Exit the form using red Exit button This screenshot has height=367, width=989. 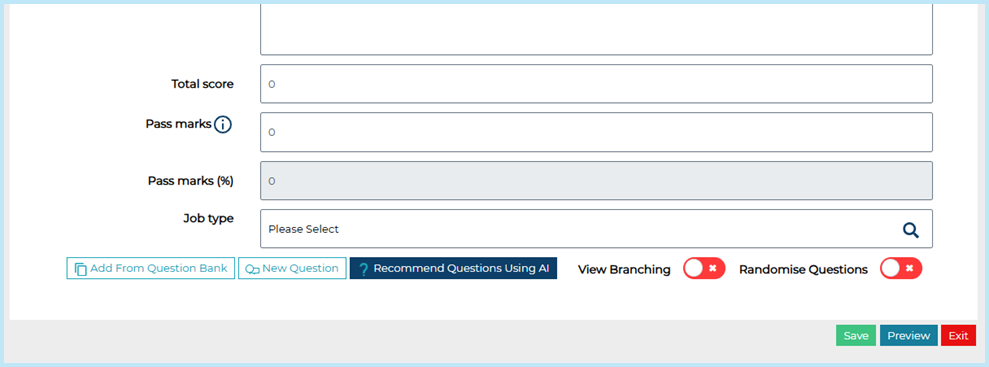[958, 335]
